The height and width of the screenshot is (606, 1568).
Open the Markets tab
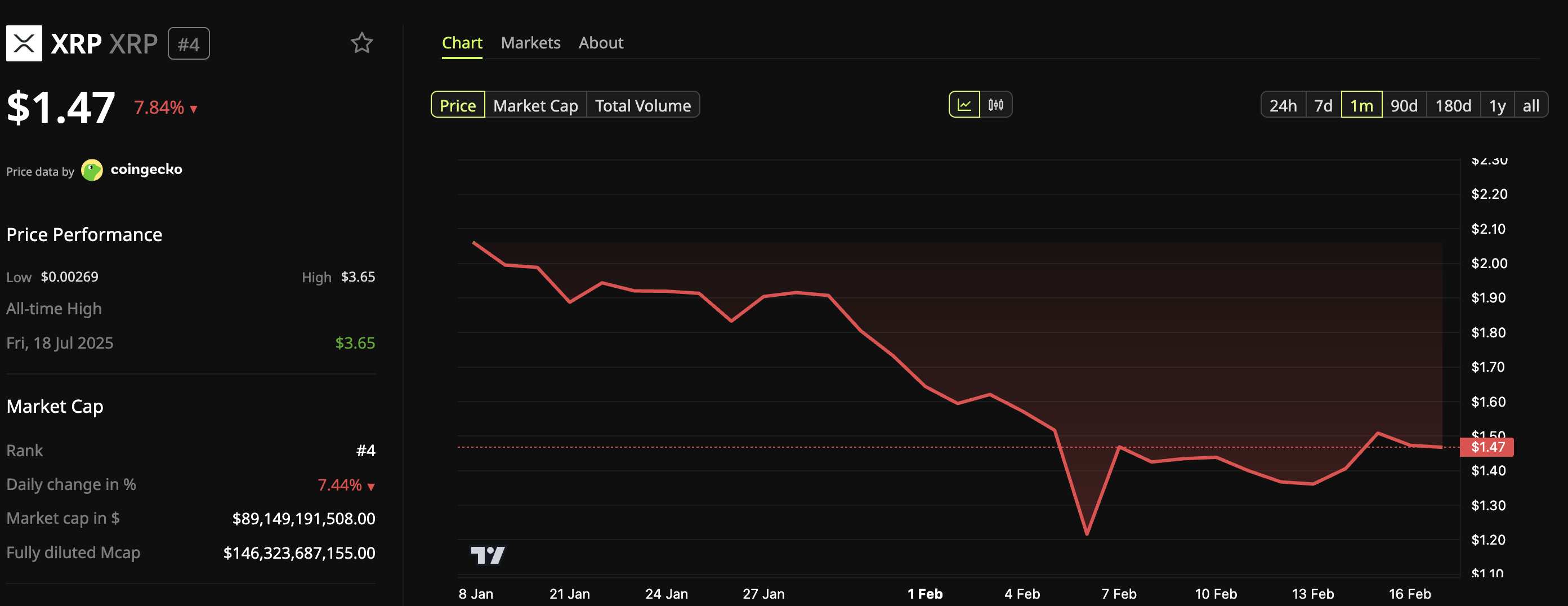(x=530, y=43)
